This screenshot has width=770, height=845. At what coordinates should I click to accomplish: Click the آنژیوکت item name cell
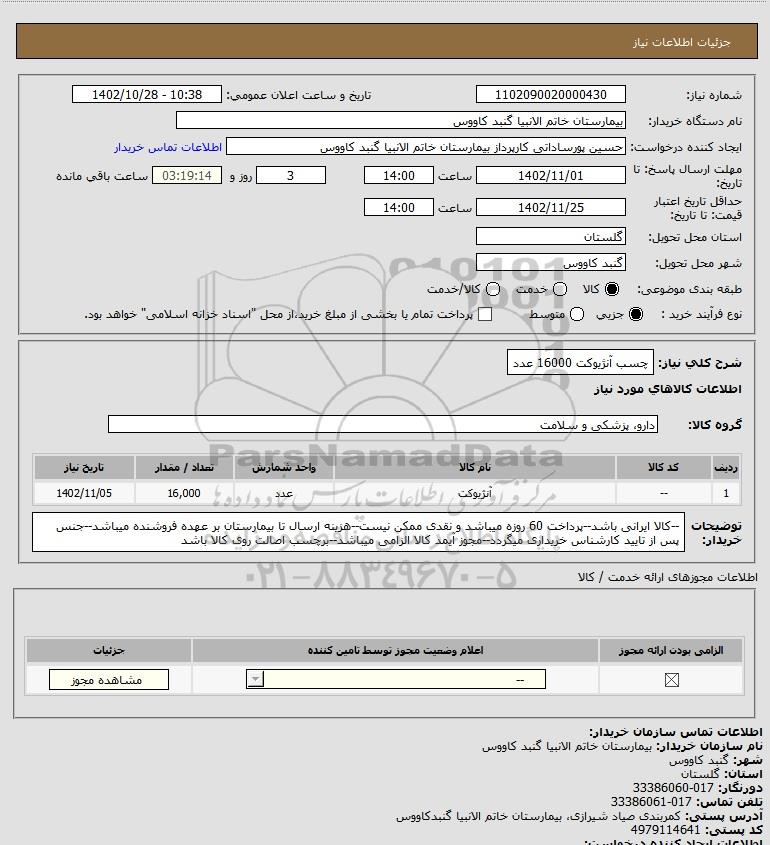tap(475, 493)
